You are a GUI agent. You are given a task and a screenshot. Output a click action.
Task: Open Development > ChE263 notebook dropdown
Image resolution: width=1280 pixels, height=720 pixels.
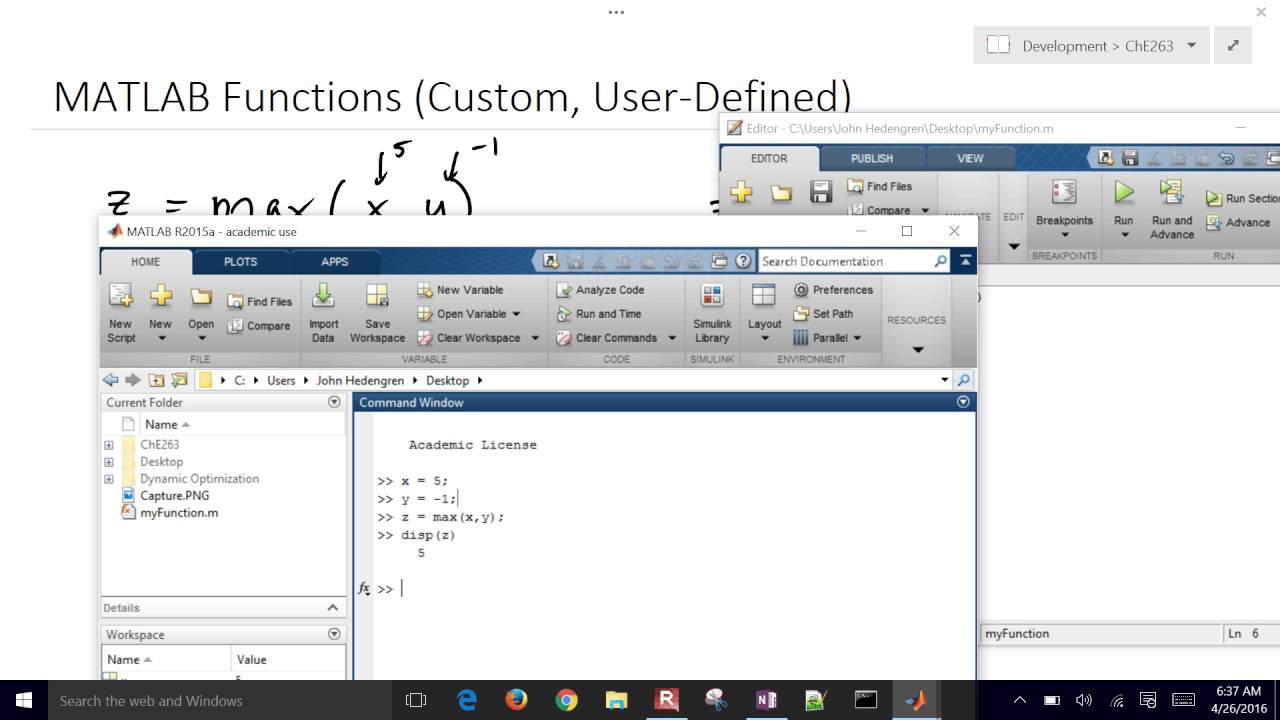pyautogui.click(x=1192, y=45)
